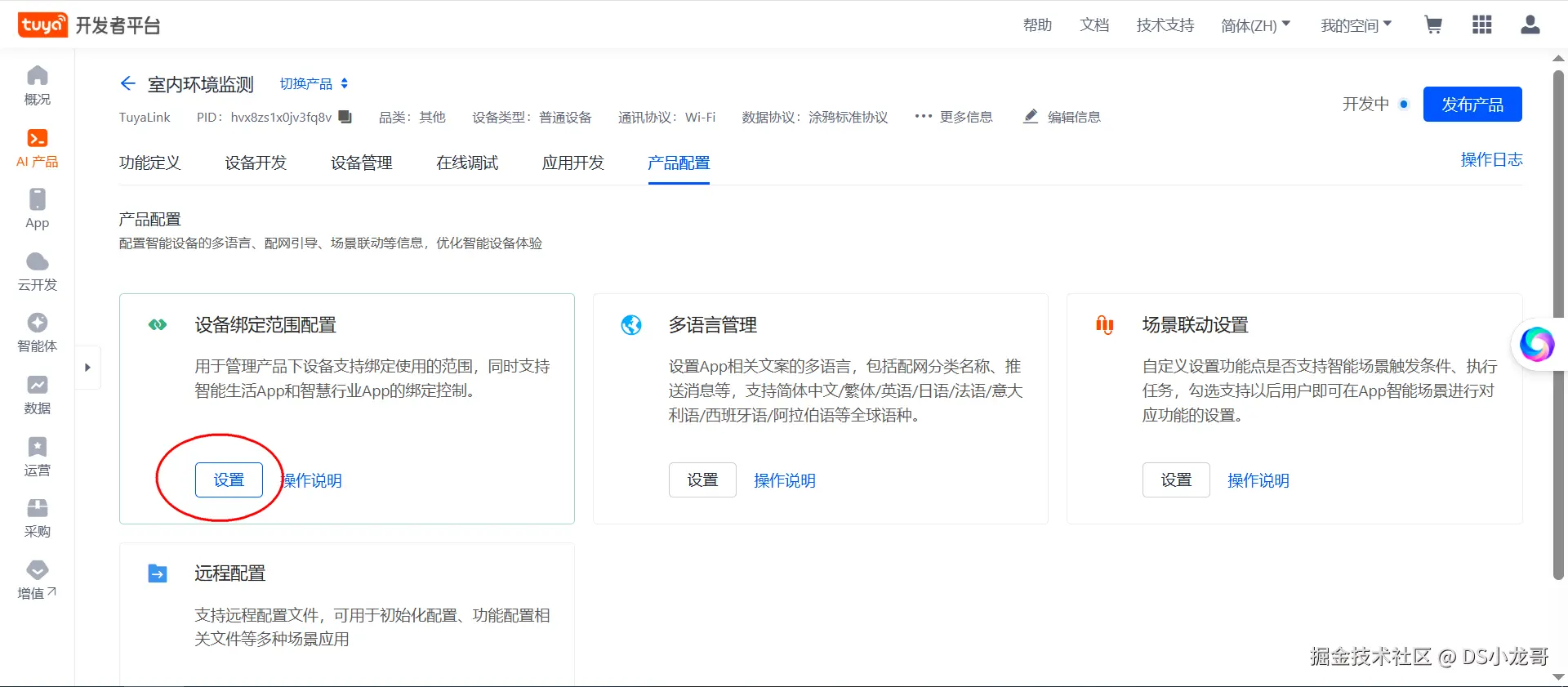Viewport: 1568px width, 687px height.
Task: Click the 发布产品 button
Action: pyautogui.click(x=1472, y=105)
